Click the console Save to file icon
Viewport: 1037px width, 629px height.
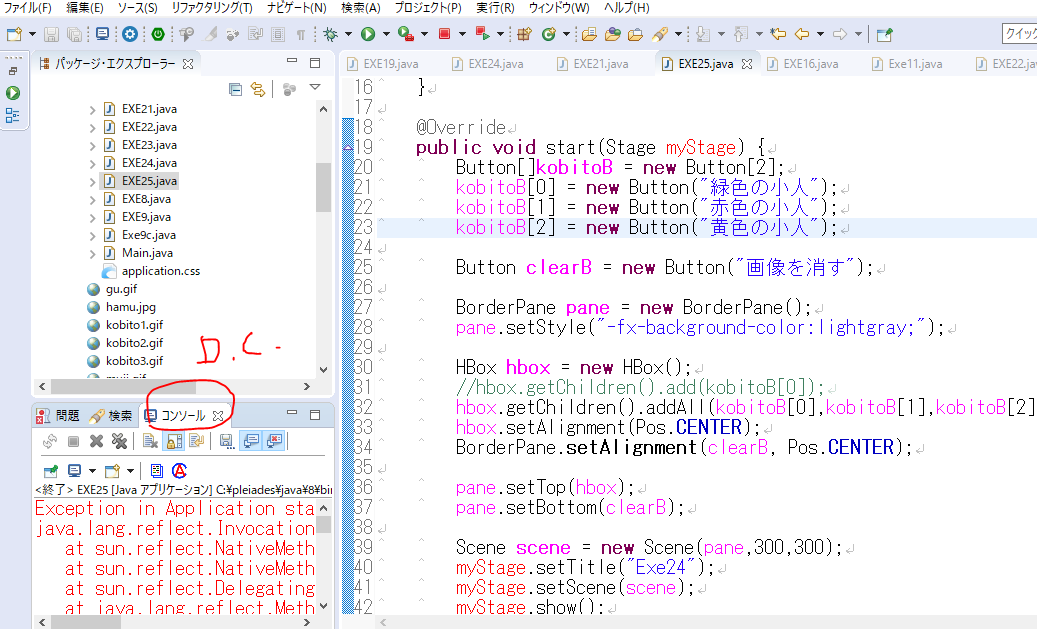click(227, 441)
